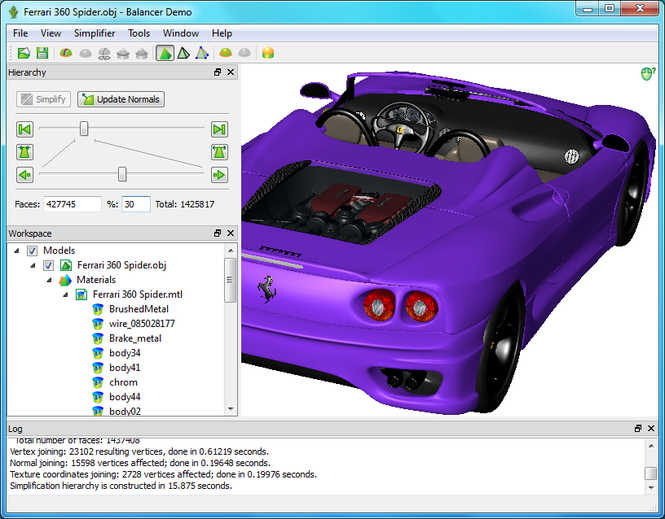Click the Update Normals button
Screen dimensions: 665x519
click(x=121, y=99)
